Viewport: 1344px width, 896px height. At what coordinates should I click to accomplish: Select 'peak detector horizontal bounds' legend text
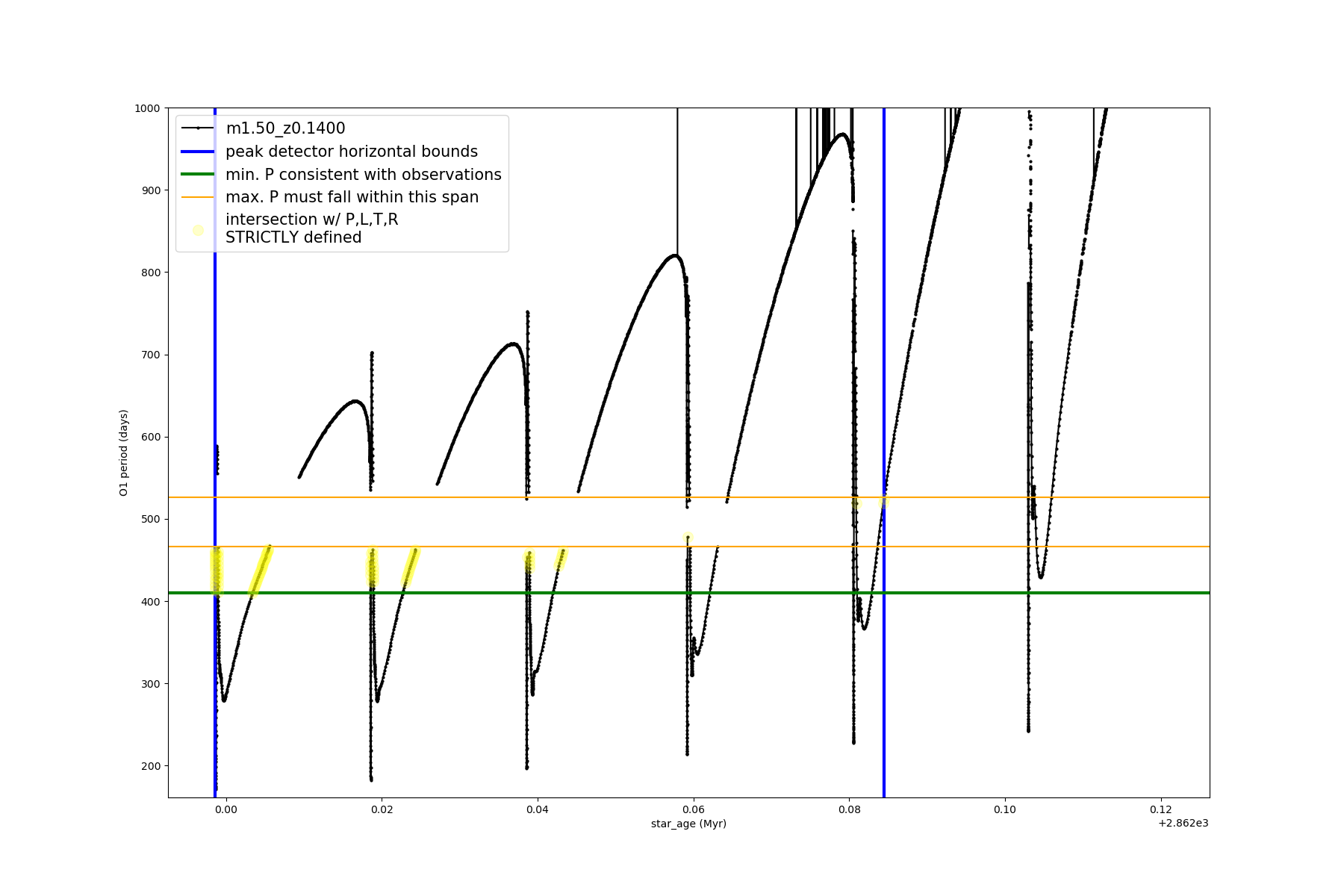click(351, 152)
